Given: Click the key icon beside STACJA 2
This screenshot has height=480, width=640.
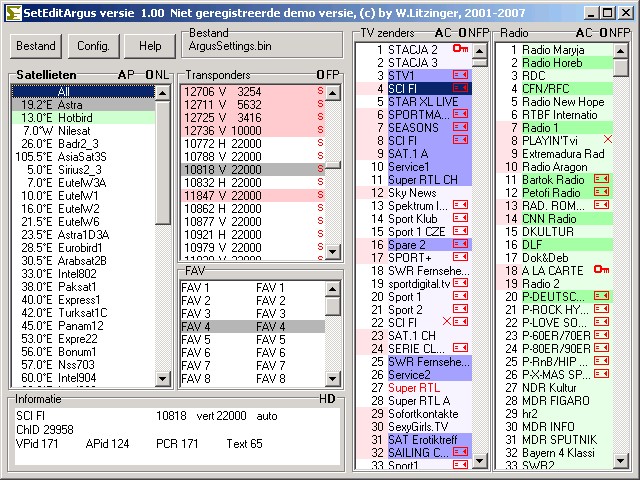Looking at the screenshot, I should [x=460, y=49].
